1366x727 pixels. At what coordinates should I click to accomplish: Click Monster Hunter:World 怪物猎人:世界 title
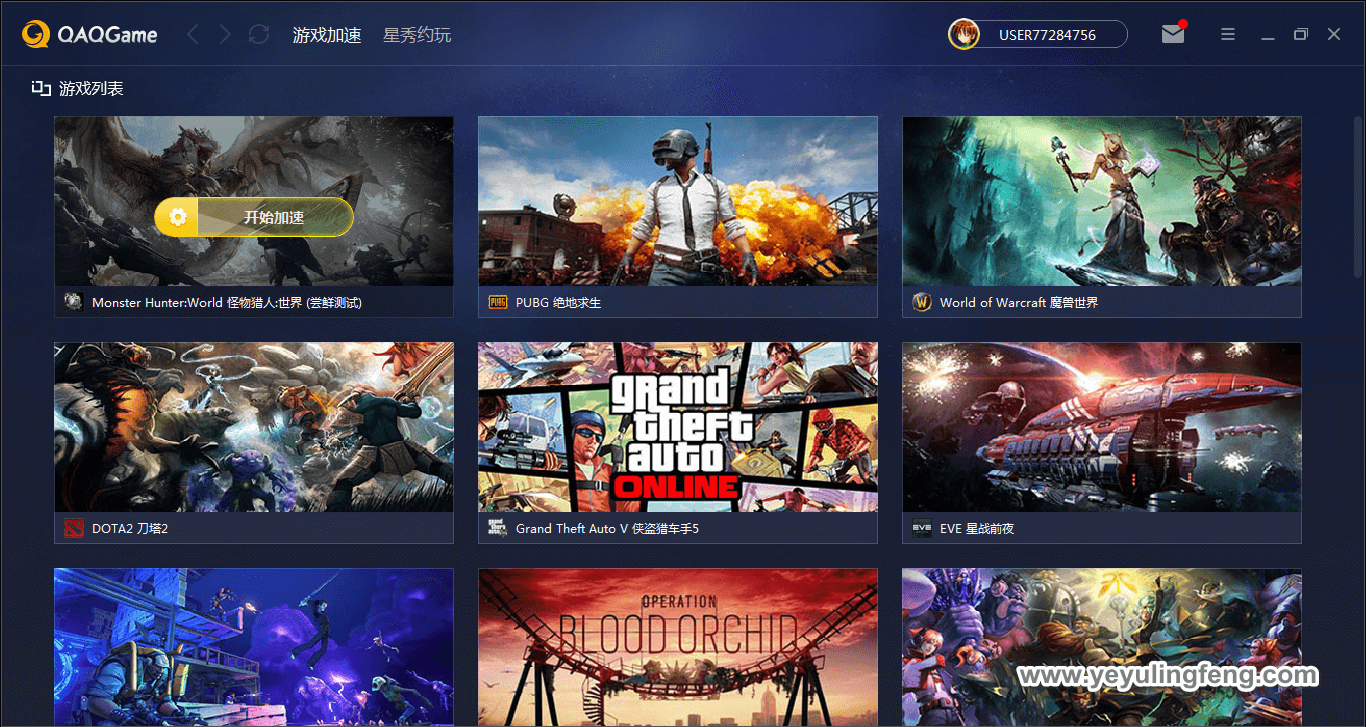[227, 302]
